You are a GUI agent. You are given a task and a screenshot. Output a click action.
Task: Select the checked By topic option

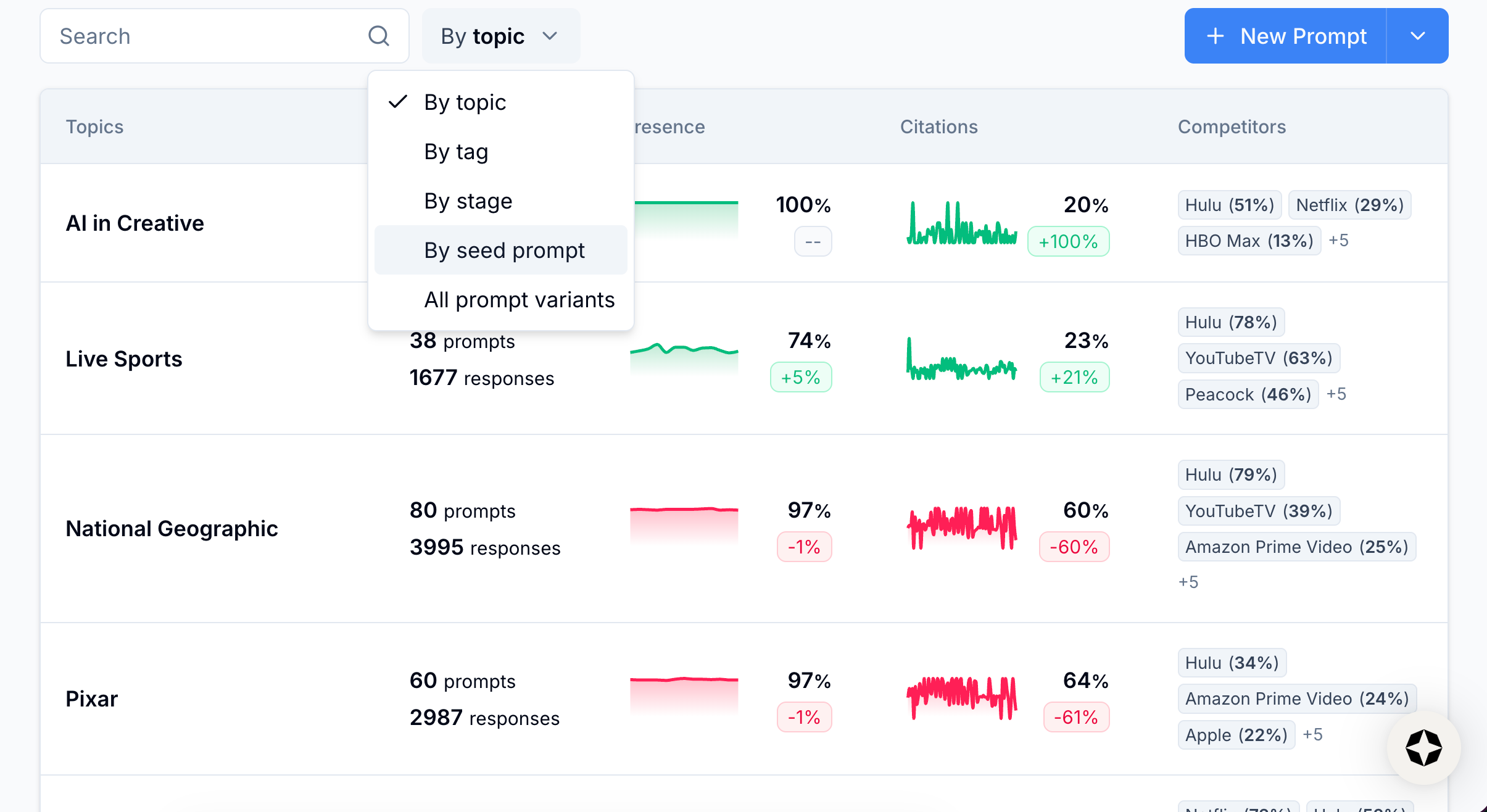pos(465,102)
